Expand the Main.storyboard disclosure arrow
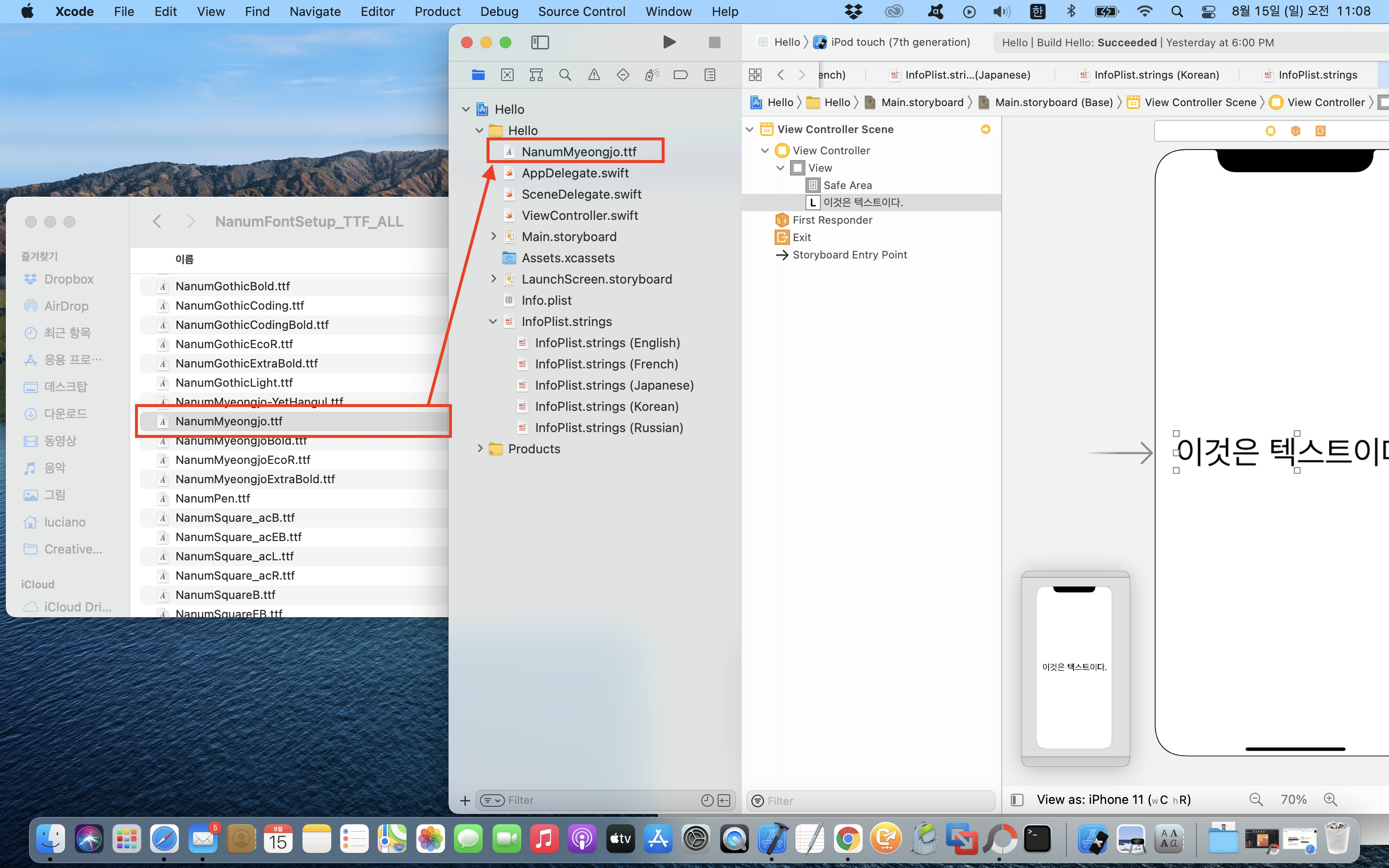The width and height of the screenshot is (1389, 868). (x=493, y=236)
